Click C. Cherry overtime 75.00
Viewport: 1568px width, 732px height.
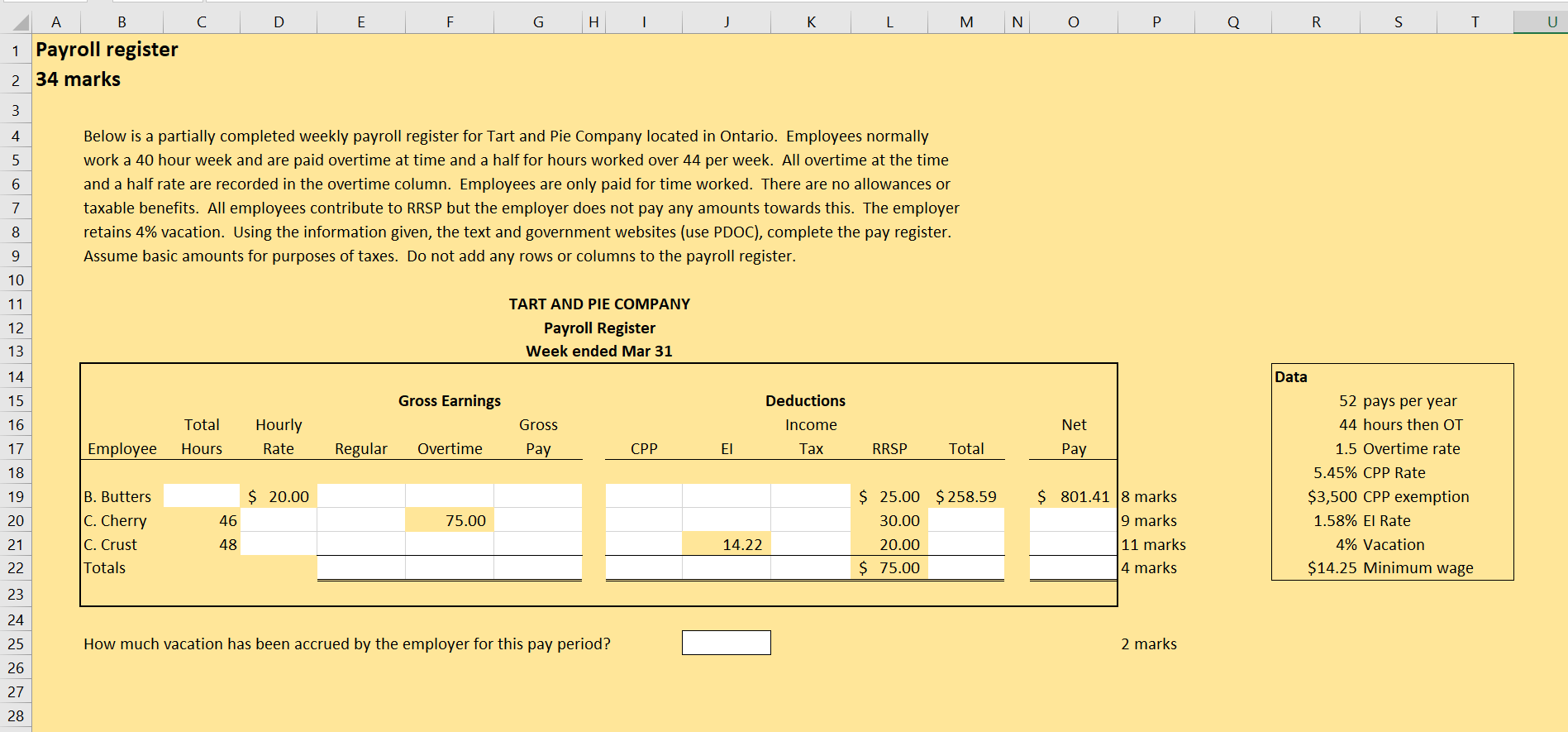450,520
